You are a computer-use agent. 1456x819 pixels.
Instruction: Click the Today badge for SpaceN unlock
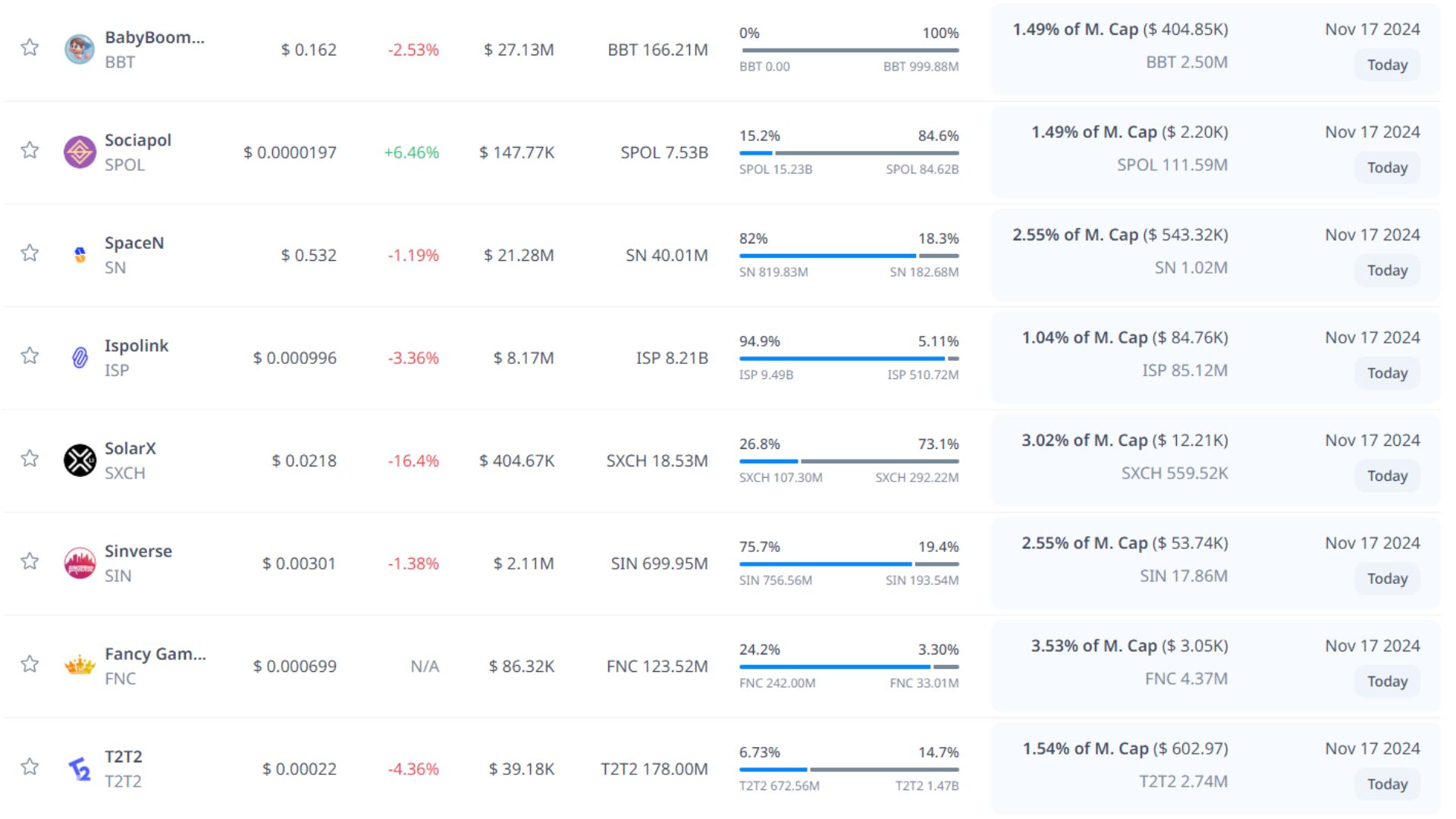(x=1387, y=271)
